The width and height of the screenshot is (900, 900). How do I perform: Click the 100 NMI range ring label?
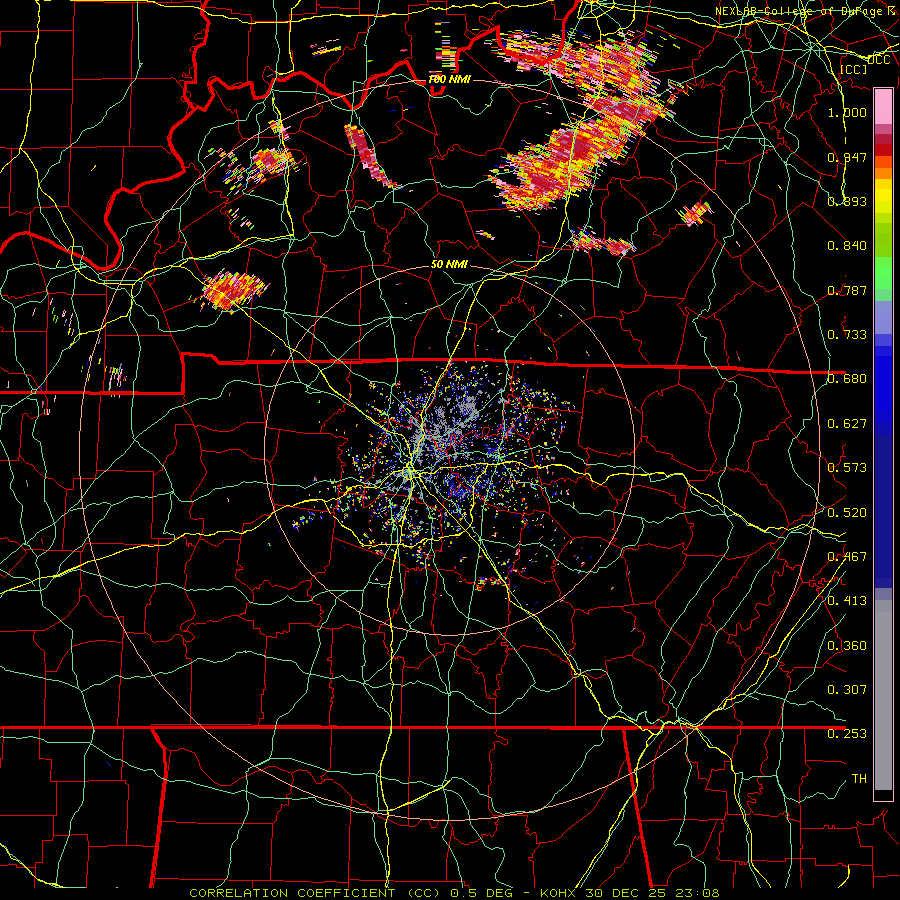click(449, 79)
